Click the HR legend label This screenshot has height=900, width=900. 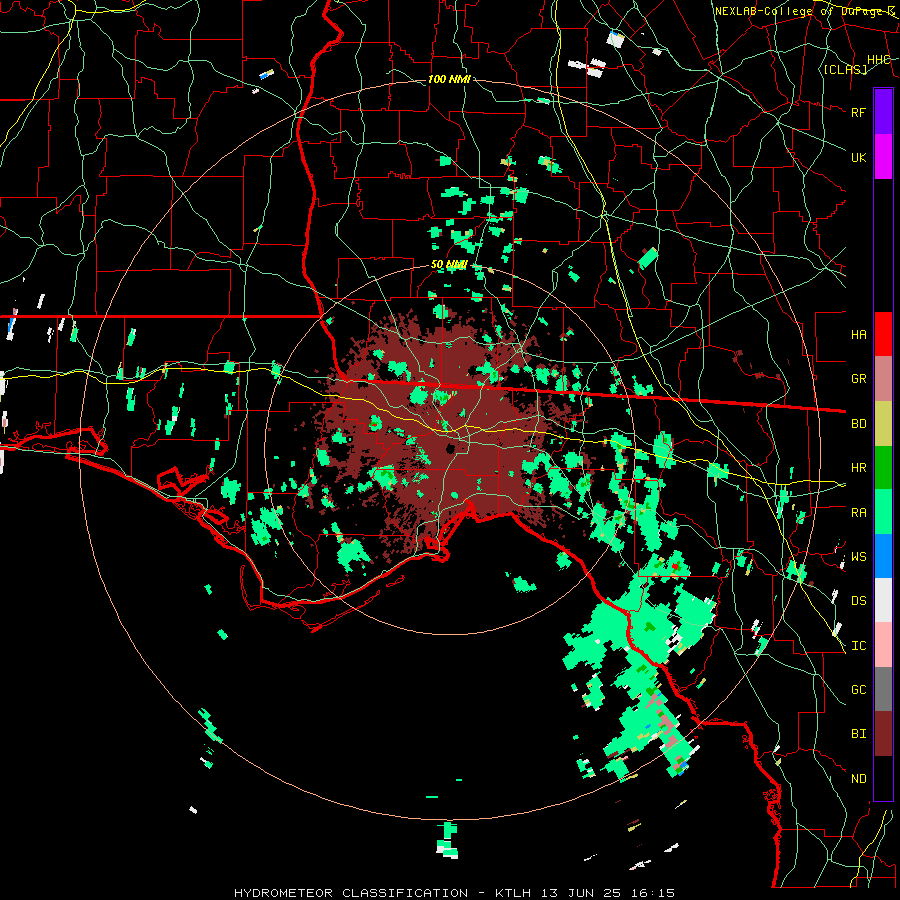coord(858,468)
